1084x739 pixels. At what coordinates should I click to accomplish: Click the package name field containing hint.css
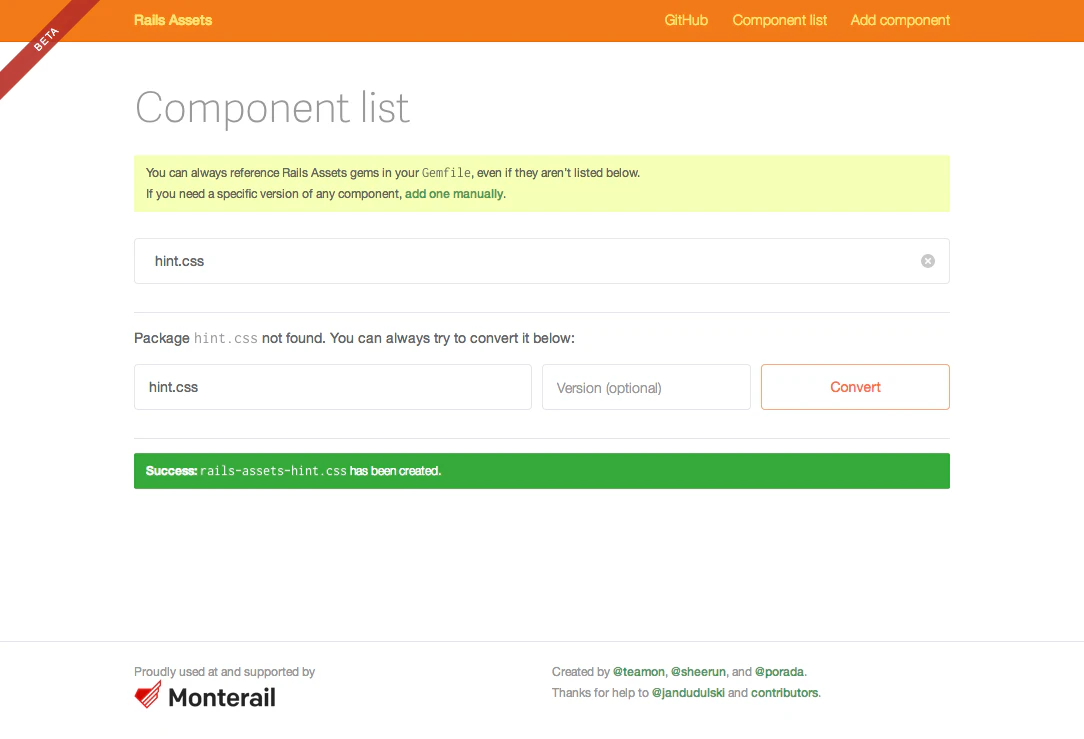pyautogui.click(x=333, y=387)
